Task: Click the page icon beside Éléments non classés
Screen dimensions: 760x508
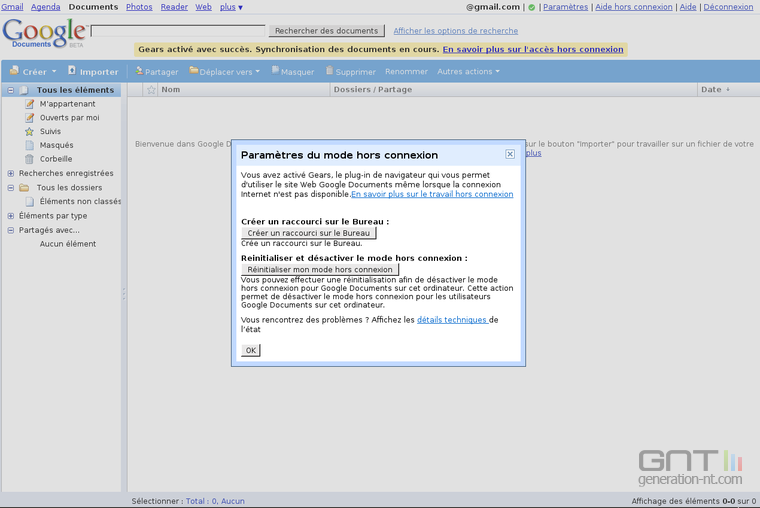Action: [30, 201]
